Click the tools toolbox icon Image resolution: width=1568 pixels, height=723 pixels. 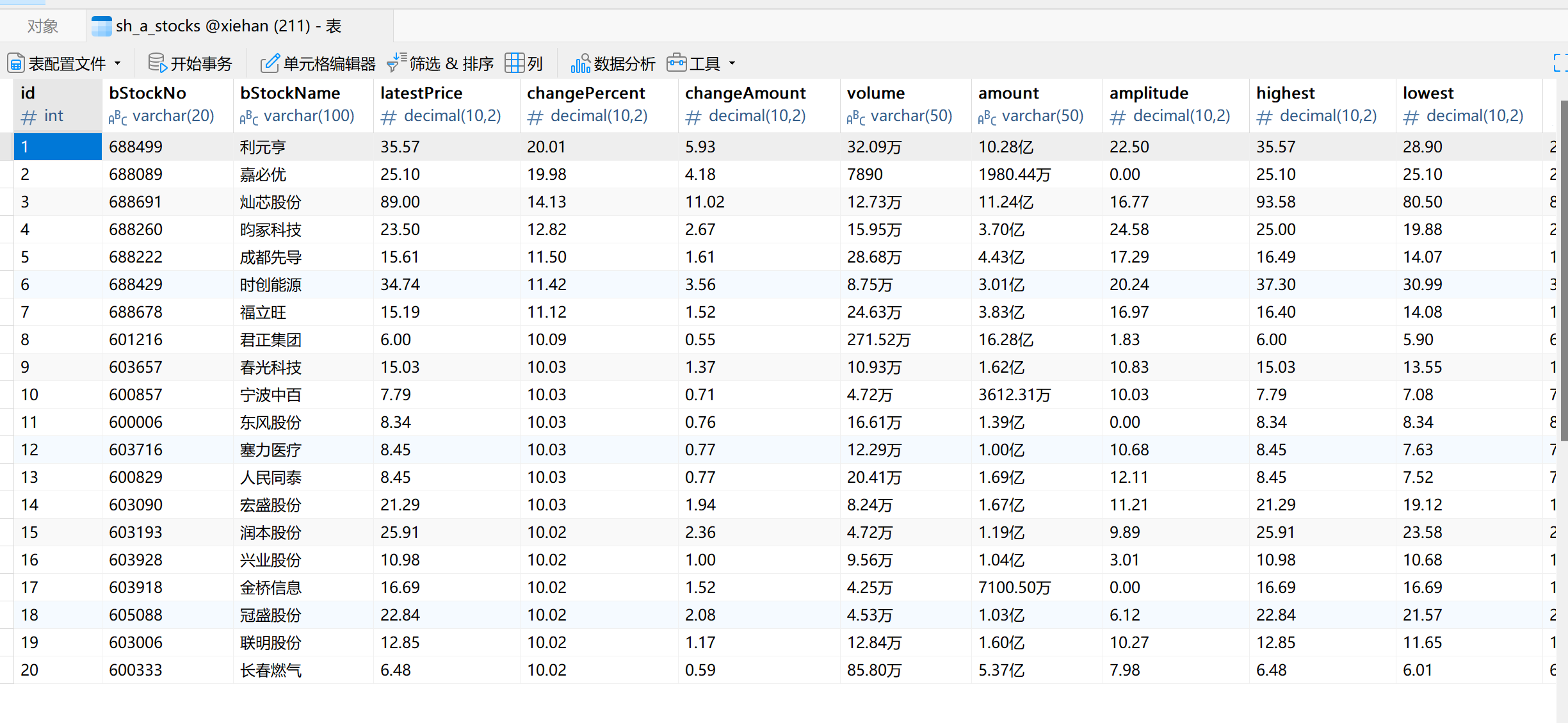[676, 63]
